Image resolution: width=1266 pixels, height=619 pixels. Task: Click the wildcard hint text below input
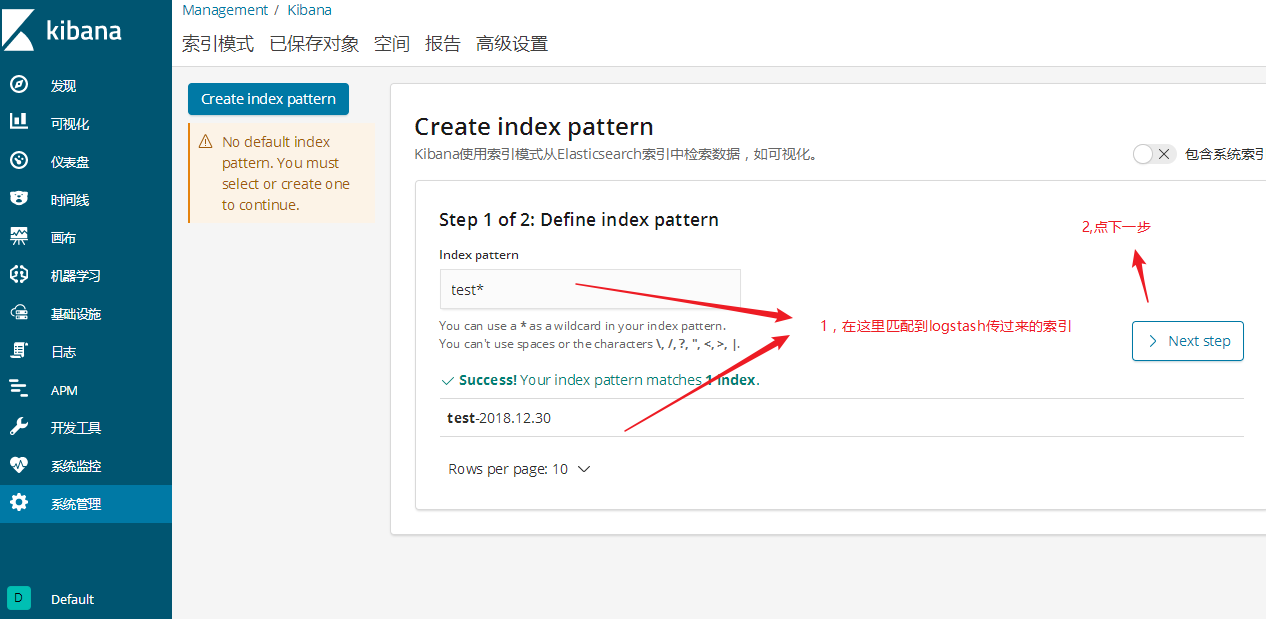590,334
